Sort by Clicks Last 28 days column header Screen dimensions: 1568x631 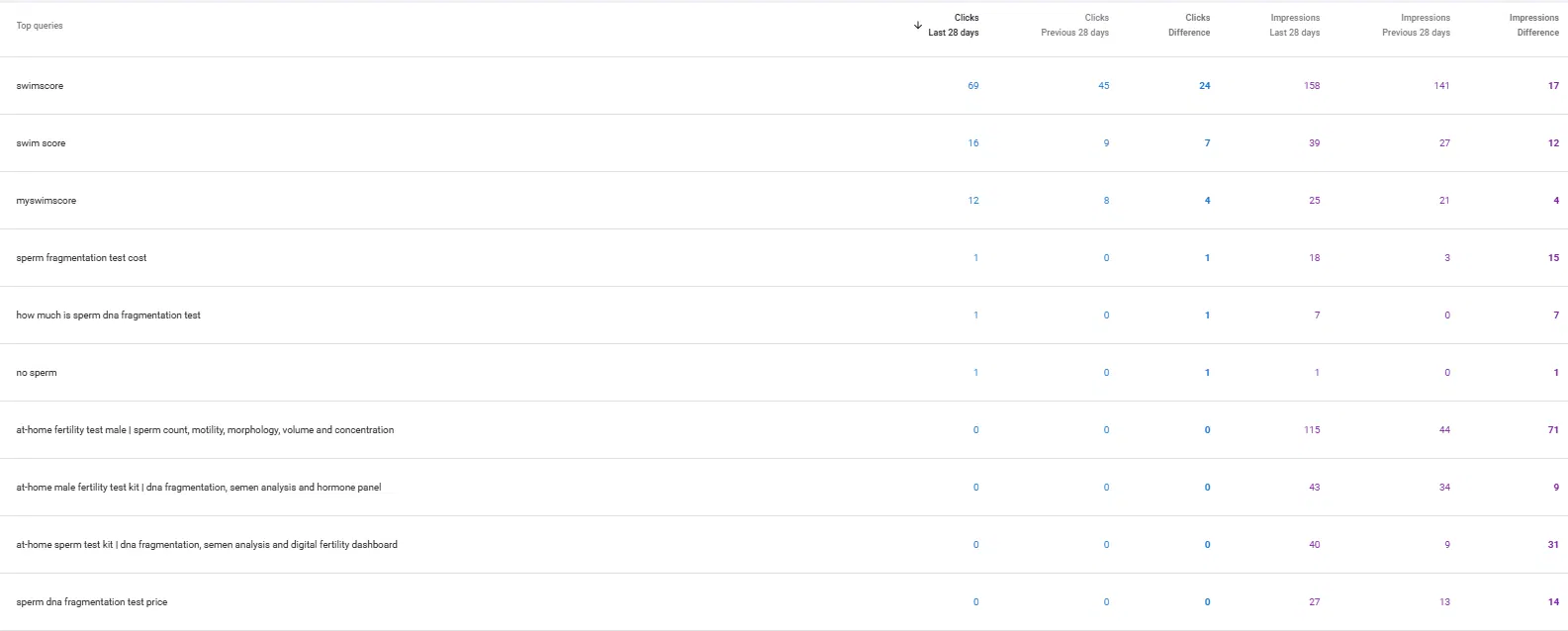coord(954,25)
